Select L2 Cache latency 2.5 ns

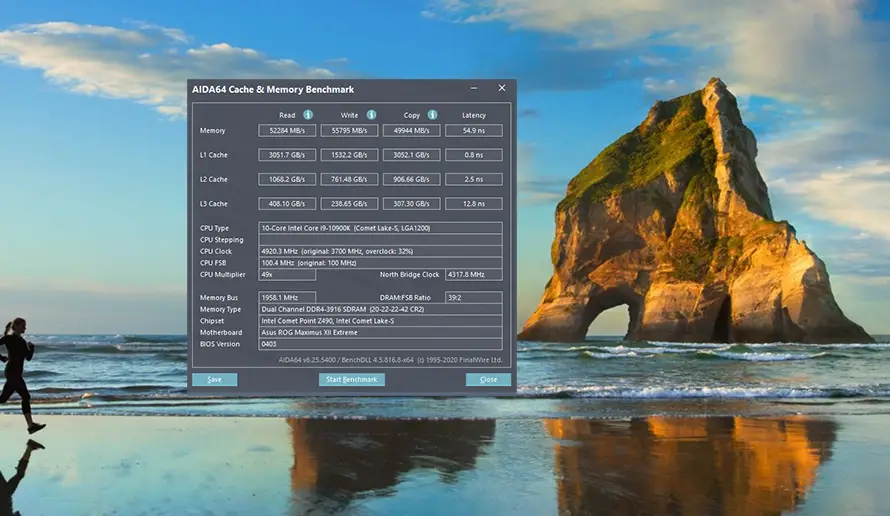point(474,179)
